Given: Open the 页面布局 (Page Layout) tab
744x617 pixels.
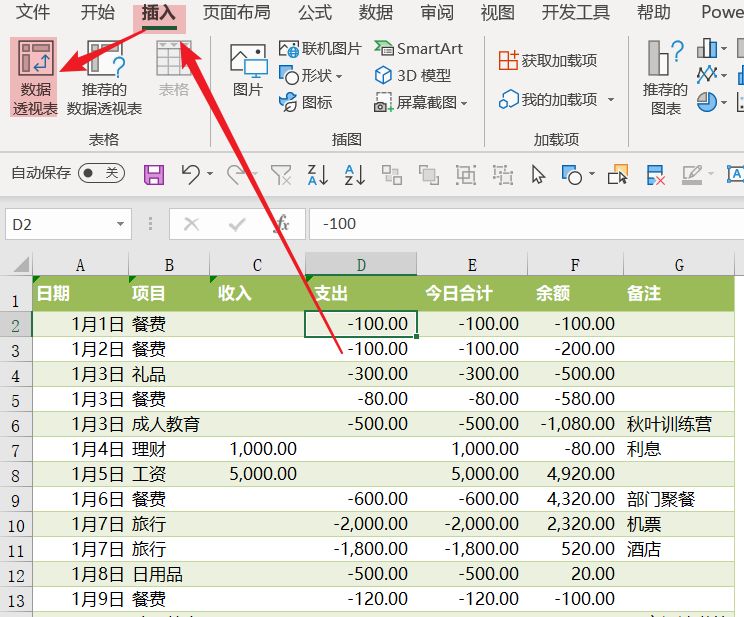Looking at the screenshot, I should 237,12.
